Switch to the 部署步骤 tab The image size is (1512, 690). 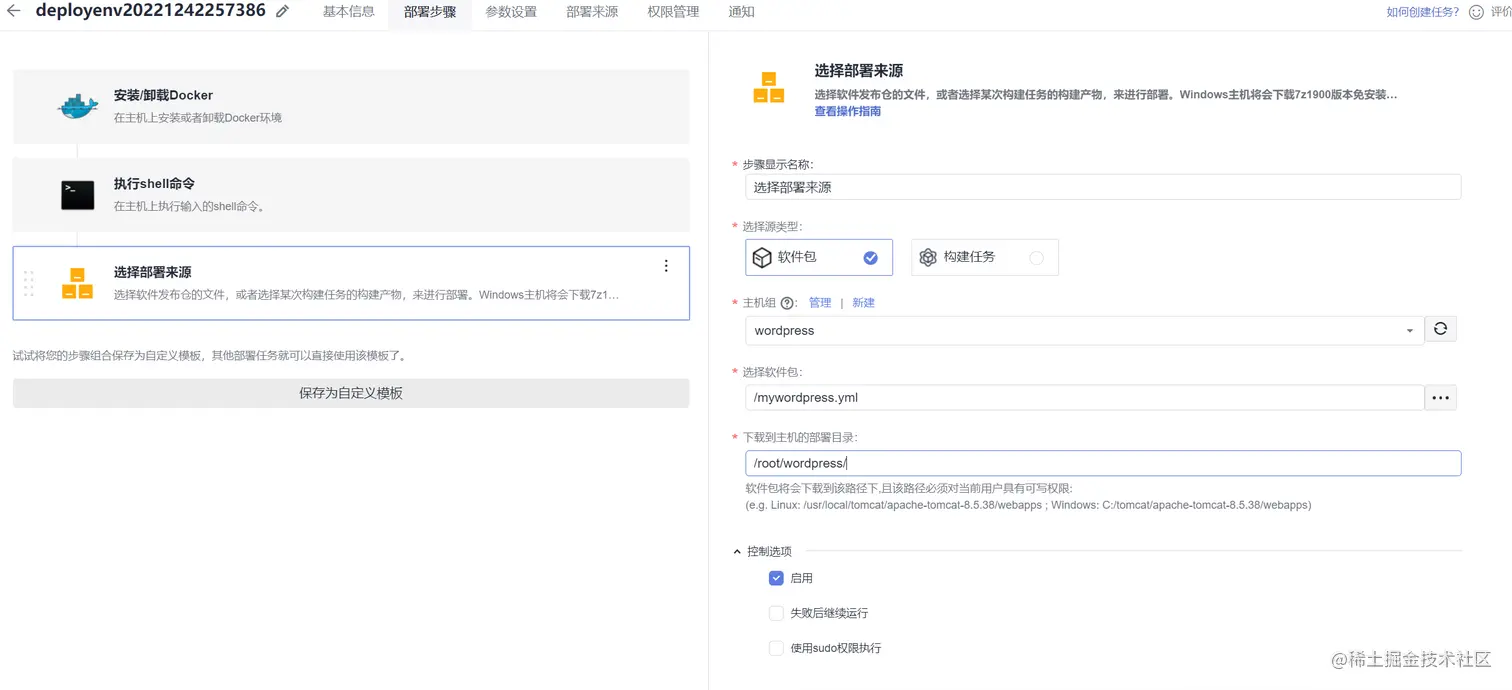(430, 12)
